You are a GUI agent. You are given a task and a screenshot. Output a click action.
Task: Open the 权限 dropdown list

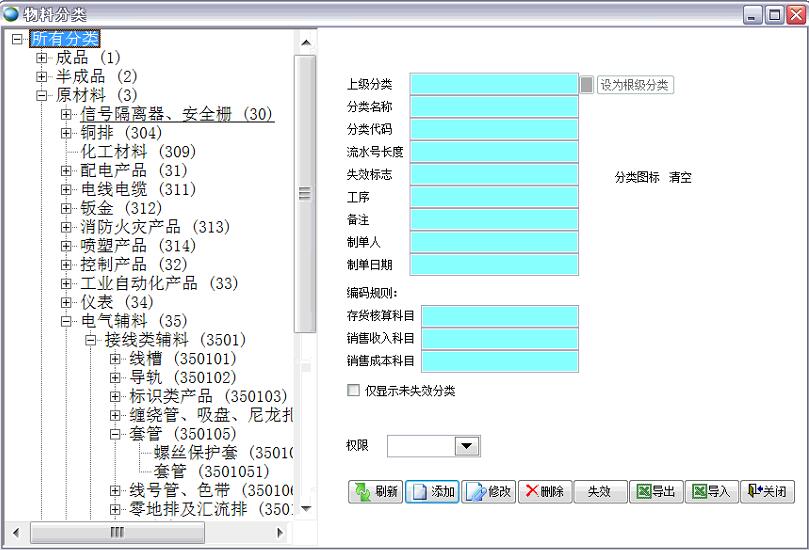pyautogui.click(x=467, y=446)
